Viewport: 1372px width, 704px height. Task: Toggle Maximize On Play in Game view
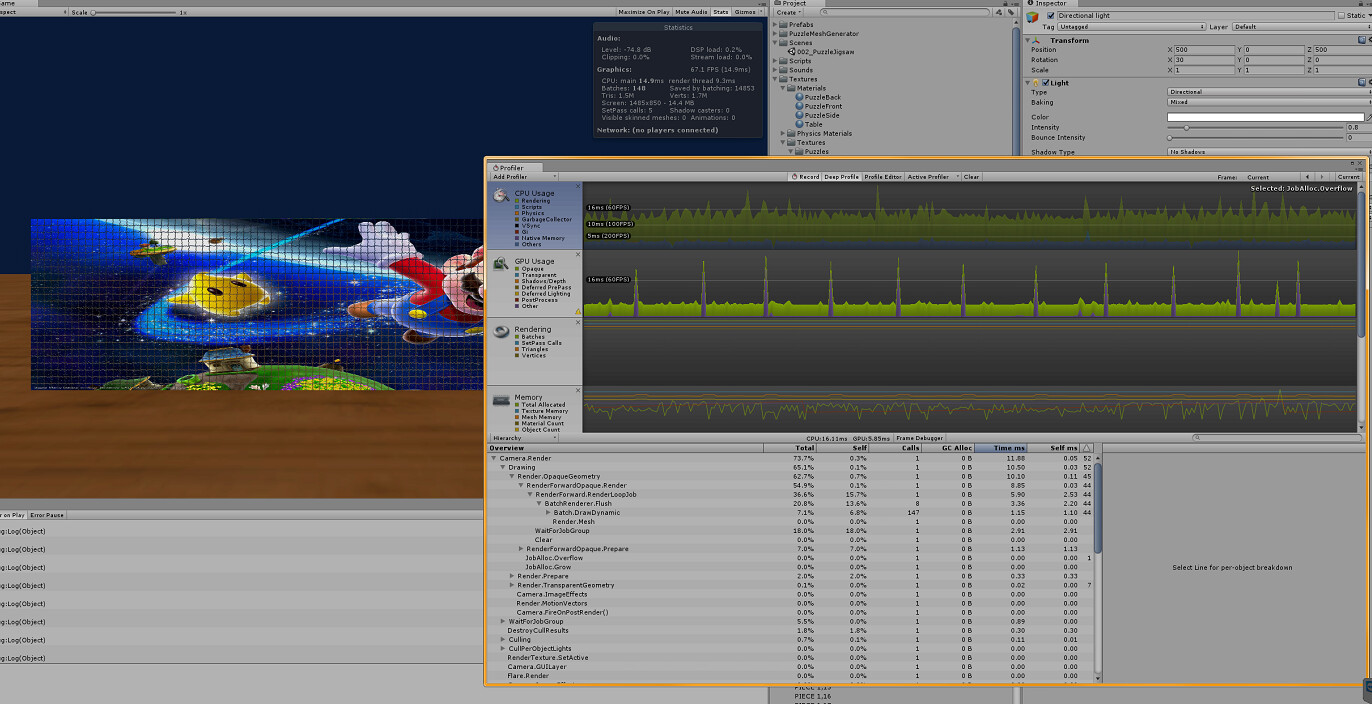pyautogui.click(x=643, y=12)
